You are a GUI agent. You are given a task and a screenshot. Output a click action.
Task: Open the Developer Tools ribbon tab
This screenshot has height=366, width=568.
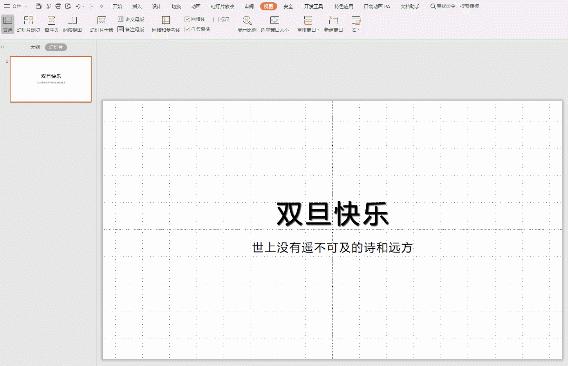(314, 6)
